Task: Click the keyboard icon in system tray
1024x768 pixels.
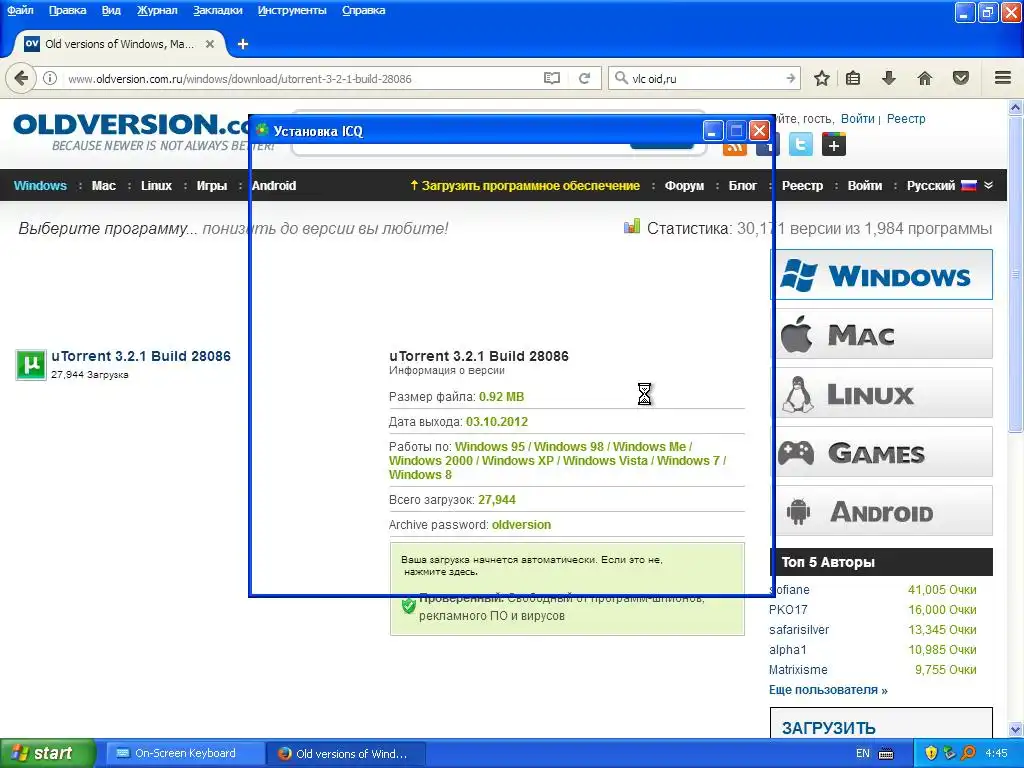Action: click(886, 754)
